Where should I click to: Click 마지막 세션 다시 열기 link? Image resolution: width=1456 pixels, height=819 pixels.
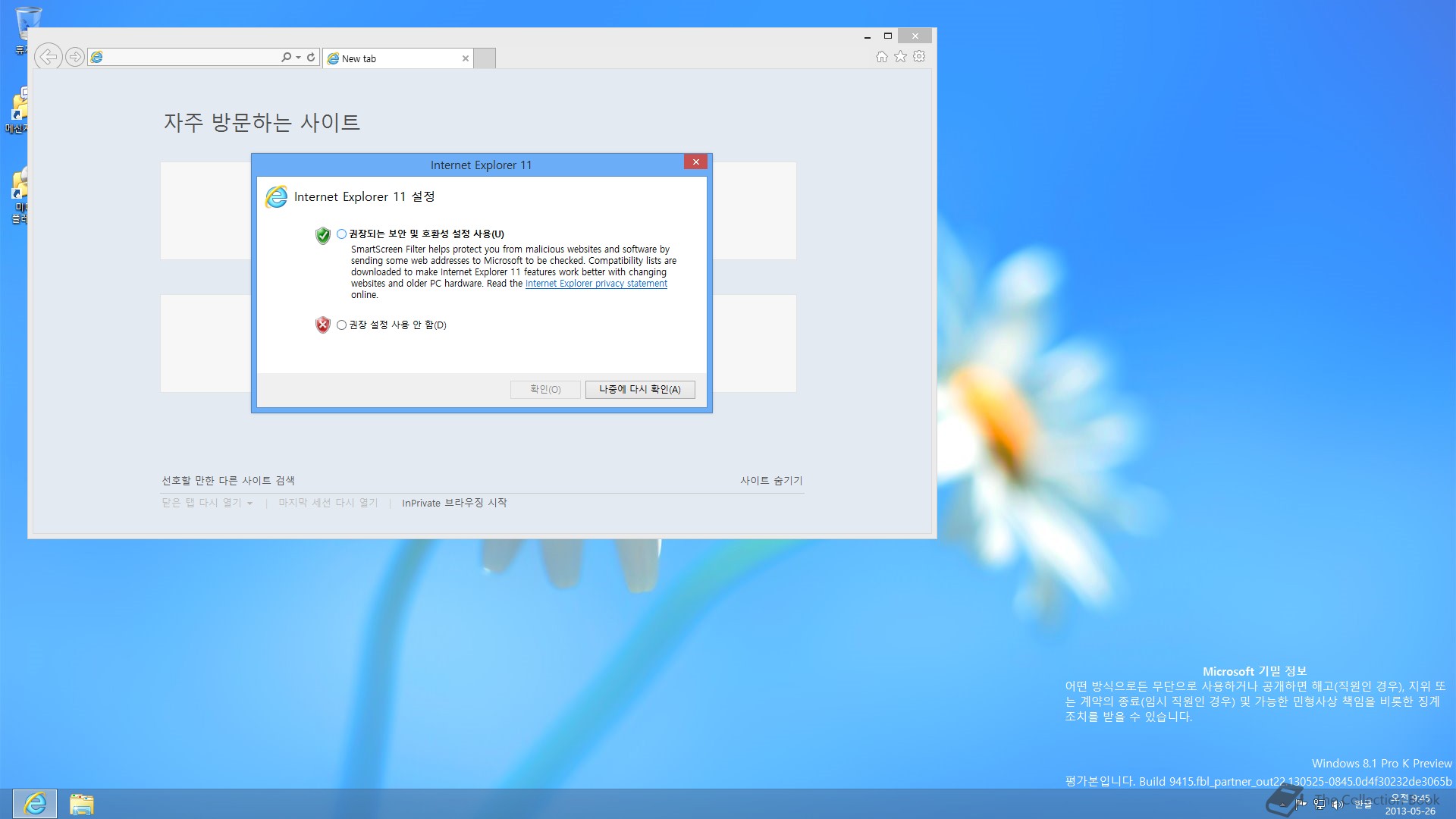328,503
